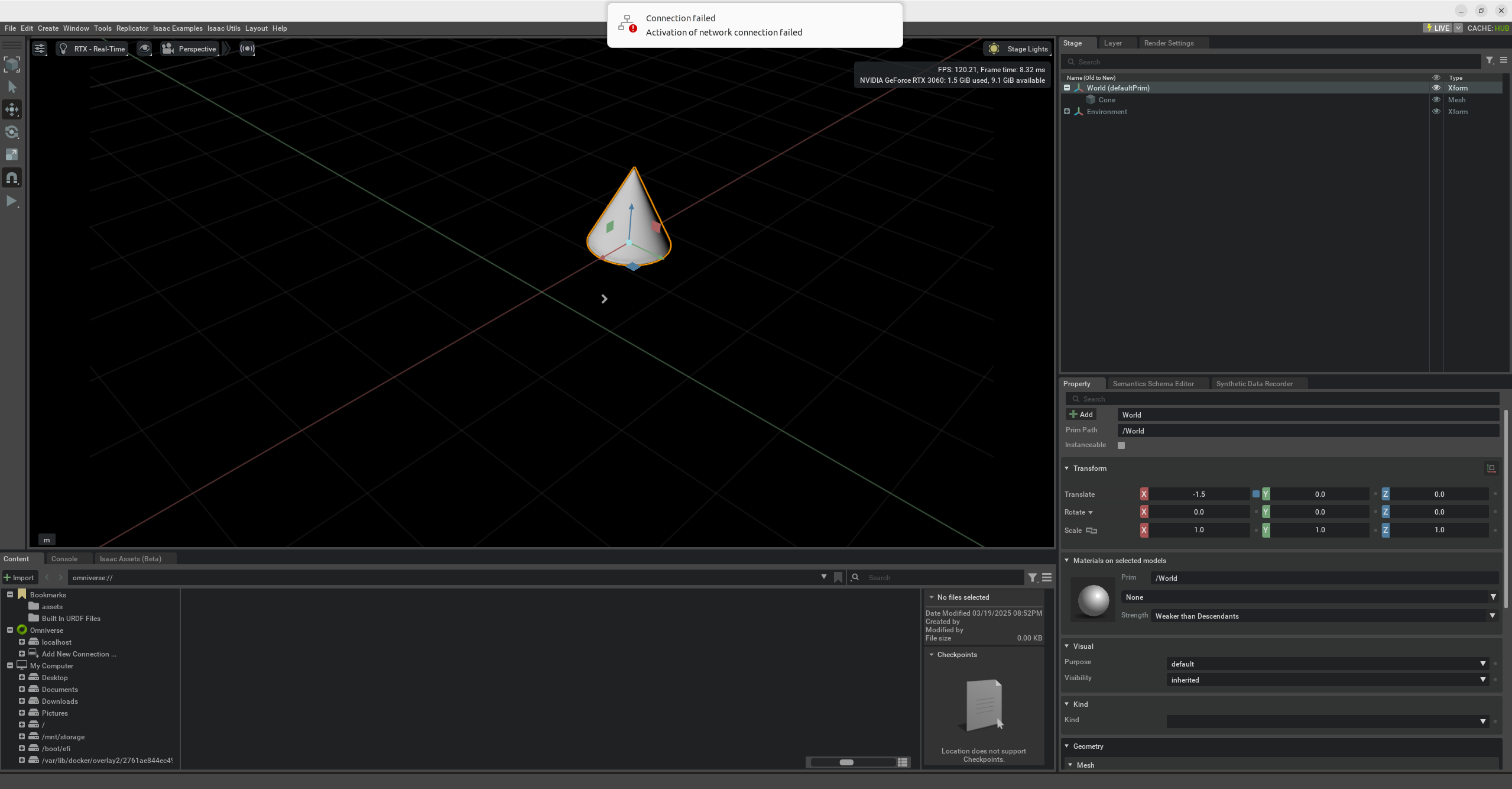Image resolution: width=1512 pixels, height=789 pixels.
Task: Click the Translate X value field
Action: click(1199, 494)
